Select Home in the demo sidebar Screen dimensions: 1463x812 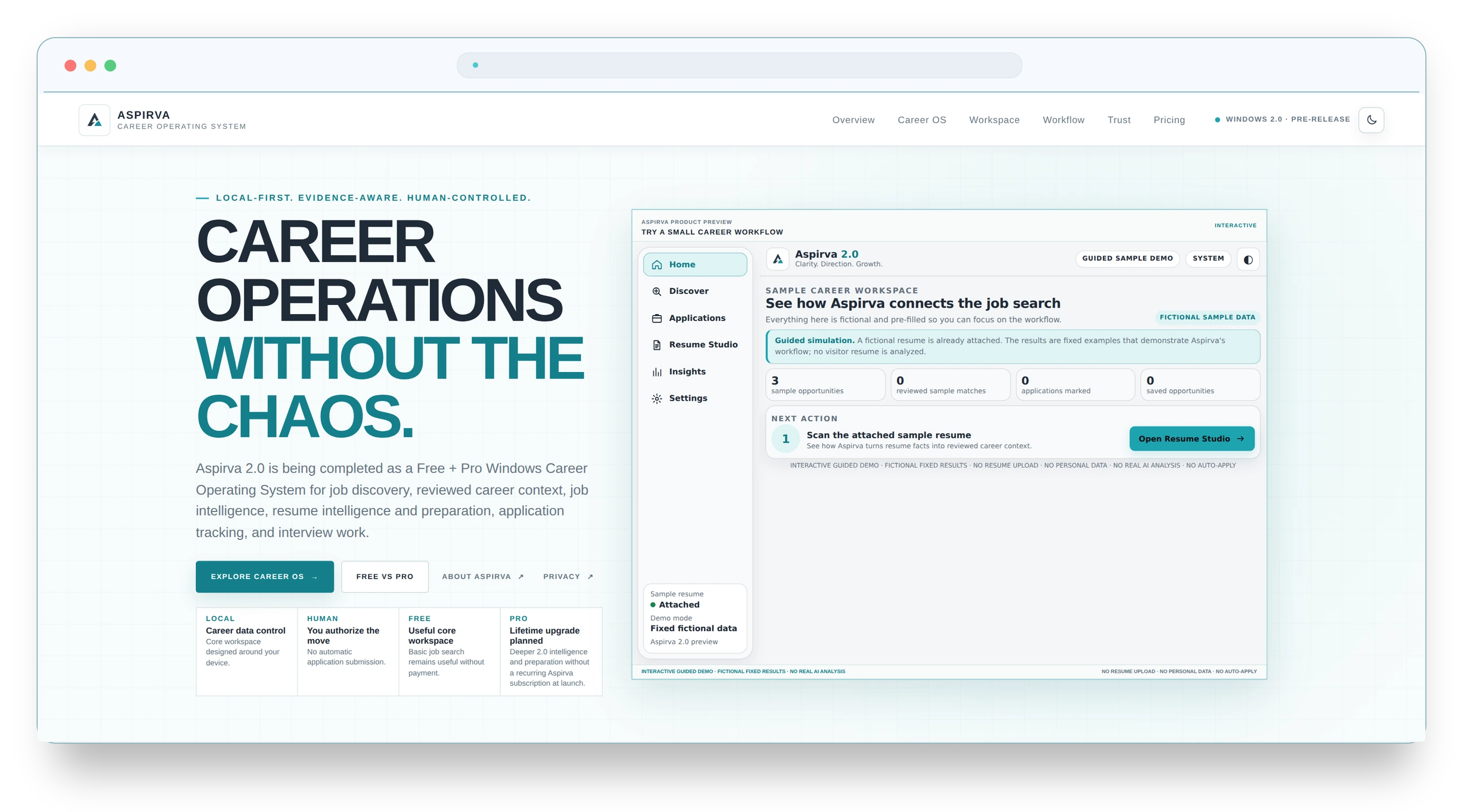tap(694, 265)
